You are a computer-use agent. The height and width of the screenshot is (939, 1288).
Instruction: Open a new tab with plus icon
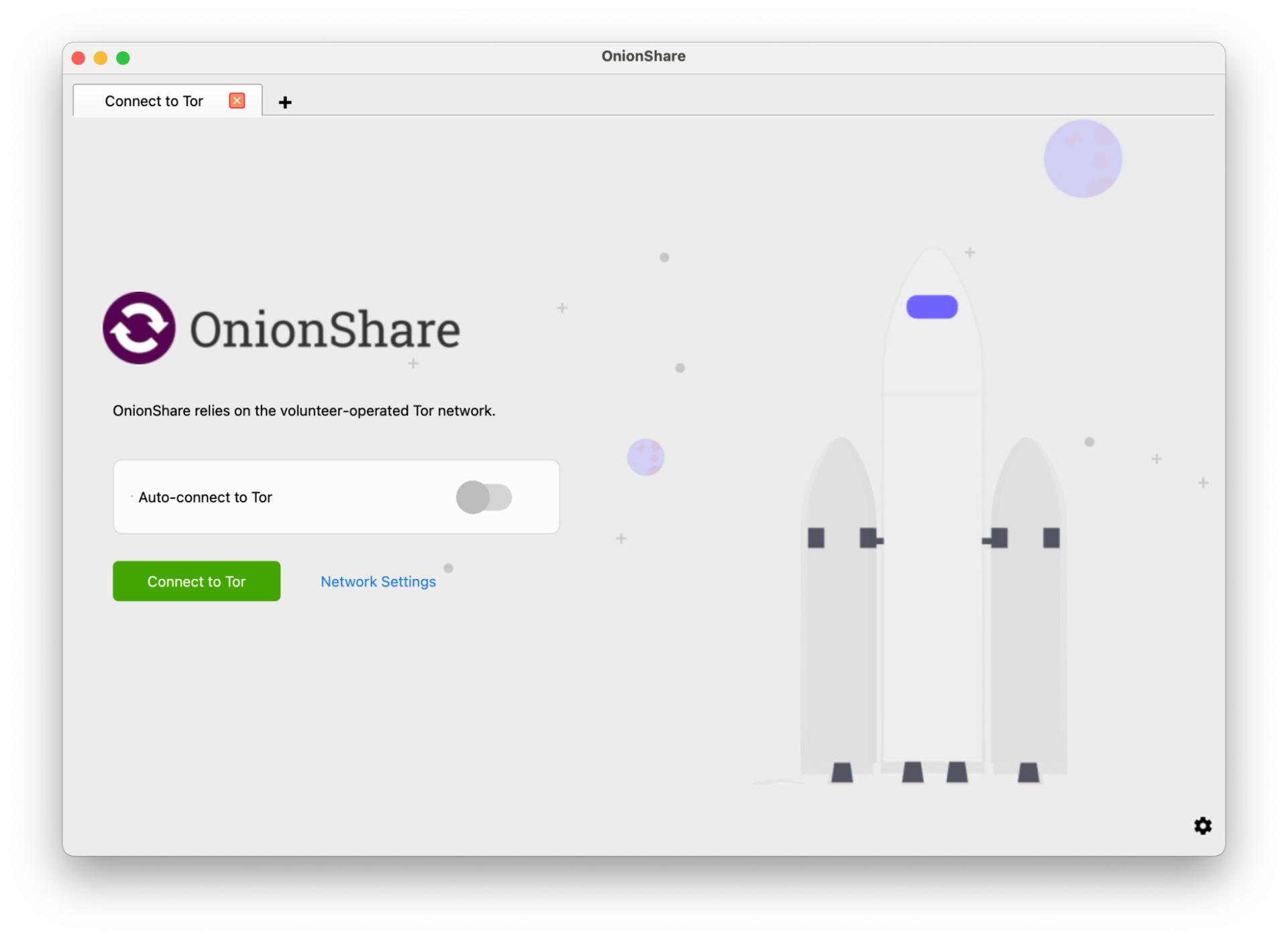[285, 102]
